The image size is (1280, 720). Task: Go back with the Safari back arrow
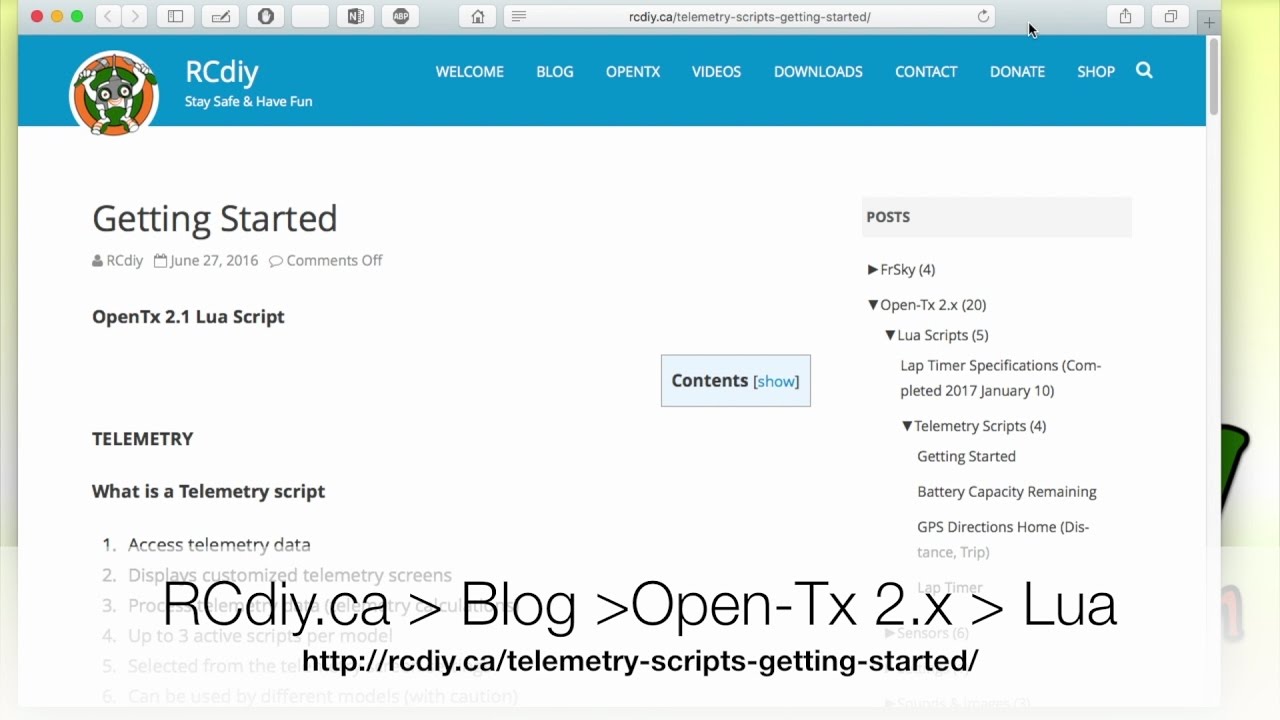[108, 16]
